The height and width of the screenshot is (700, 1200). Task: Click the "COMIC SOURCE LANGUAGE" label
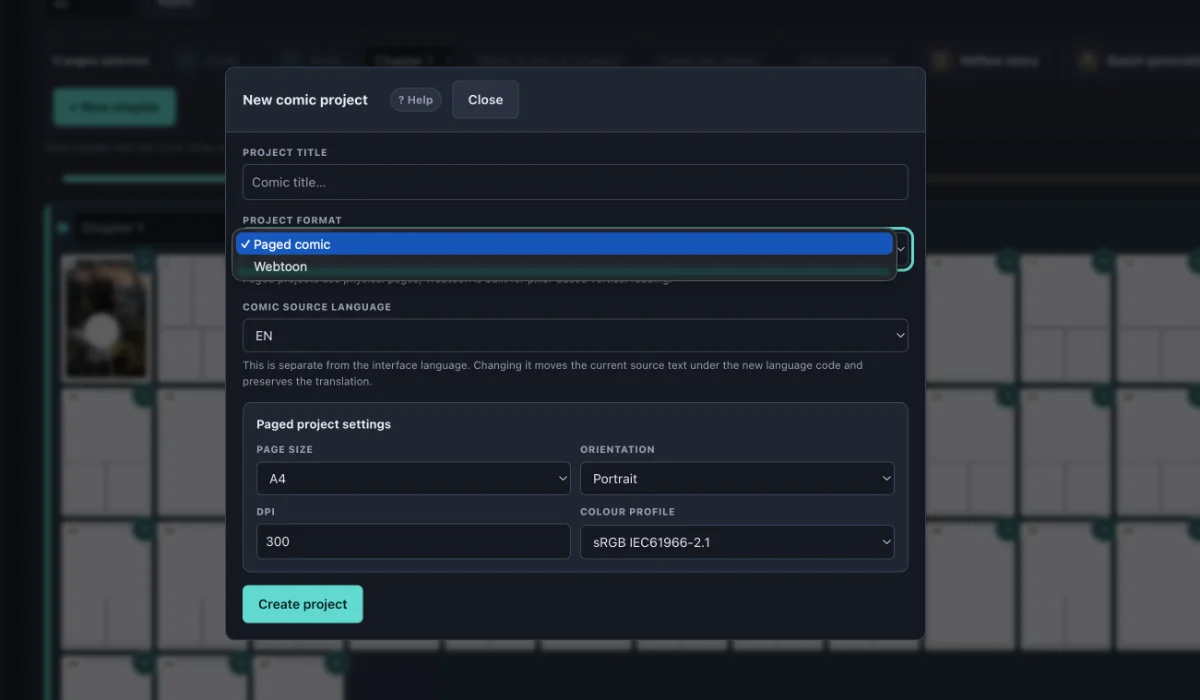pos(317,307)
